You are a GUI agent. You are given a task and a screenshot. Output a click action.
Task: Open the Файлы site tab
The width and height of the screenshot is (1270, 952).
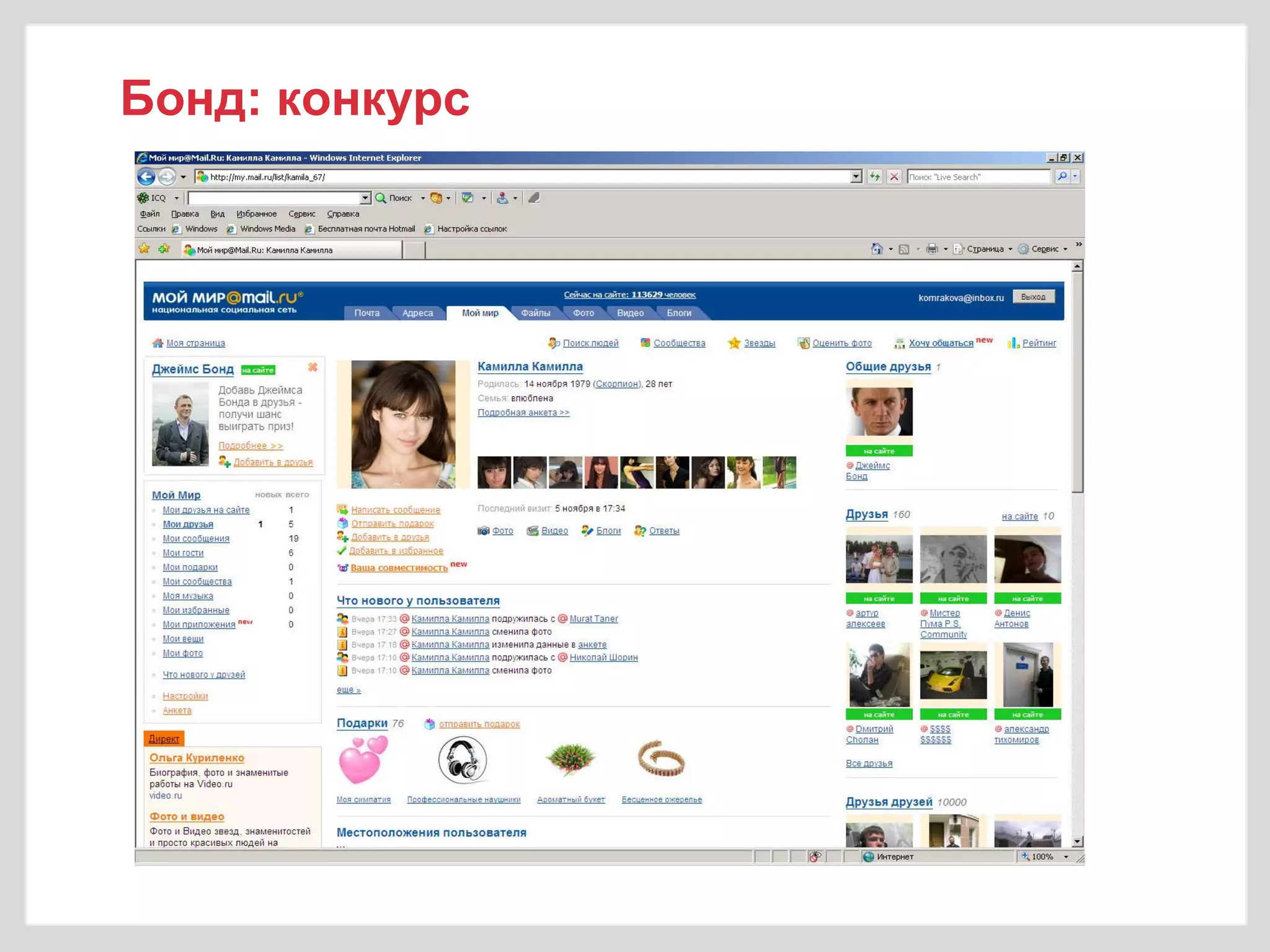535,313
